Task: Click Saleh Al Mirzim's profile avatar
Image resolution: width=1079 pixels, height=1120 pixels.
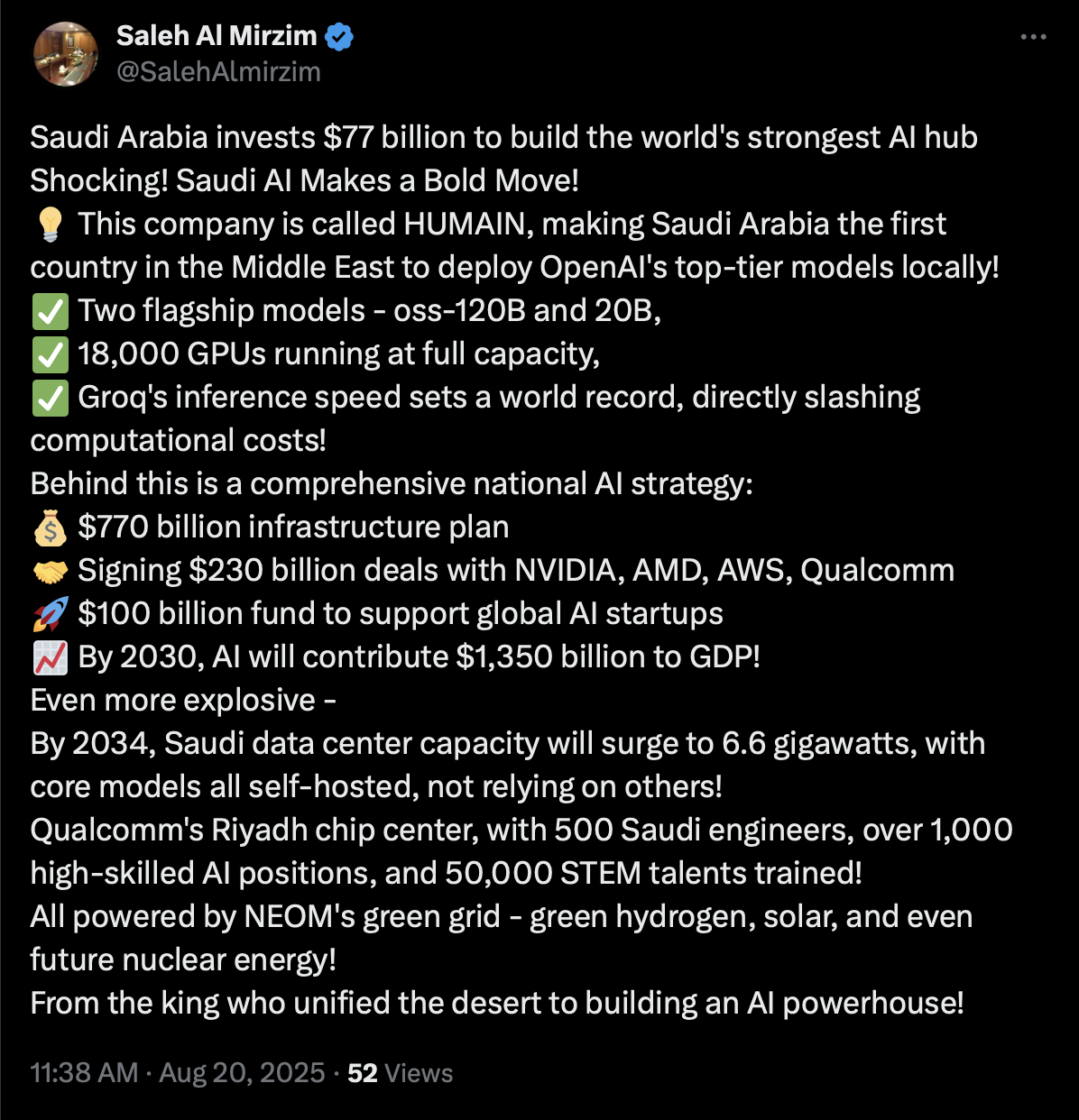Action: click(x=65, y=54)
